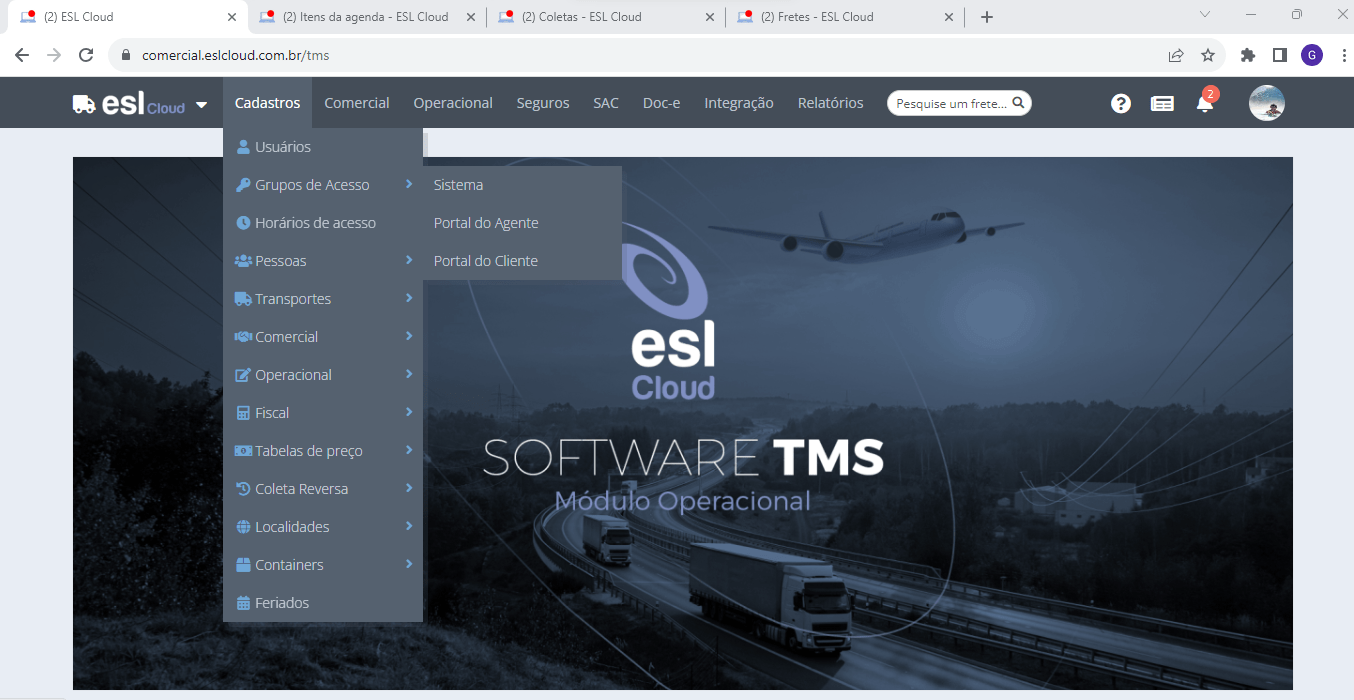Image resolution: width=1354 pixels, height=700 pixels.
Task: Reload the page
Action: click(86, 55)
